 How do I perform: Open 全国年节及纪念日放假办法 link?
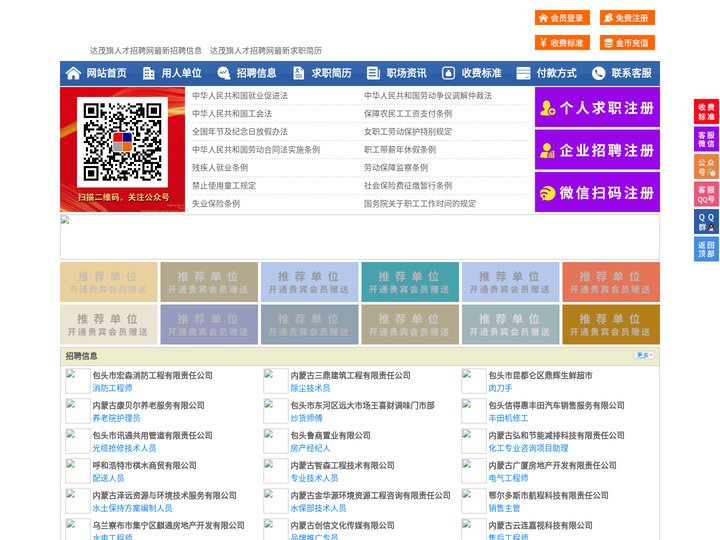pos(240,131)
